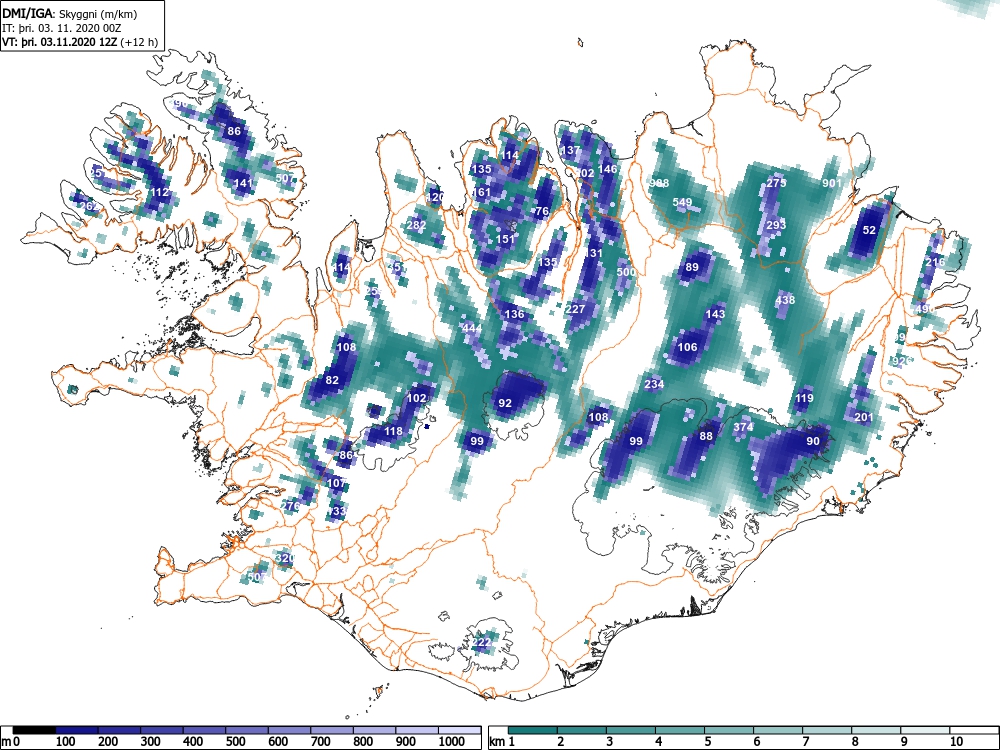Select the lightest swatch right of 1000 m
Image resolution: width=1000 pixels, height=750 pixels.
coord(460,730)
